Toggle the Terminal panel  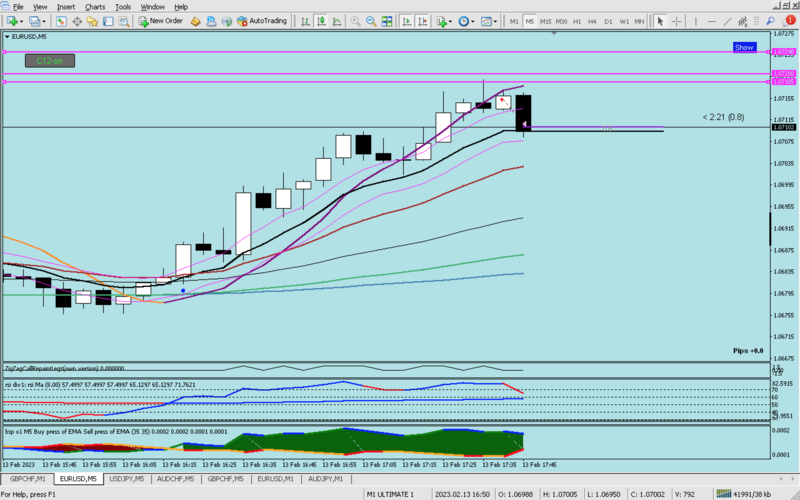point(108,21)
